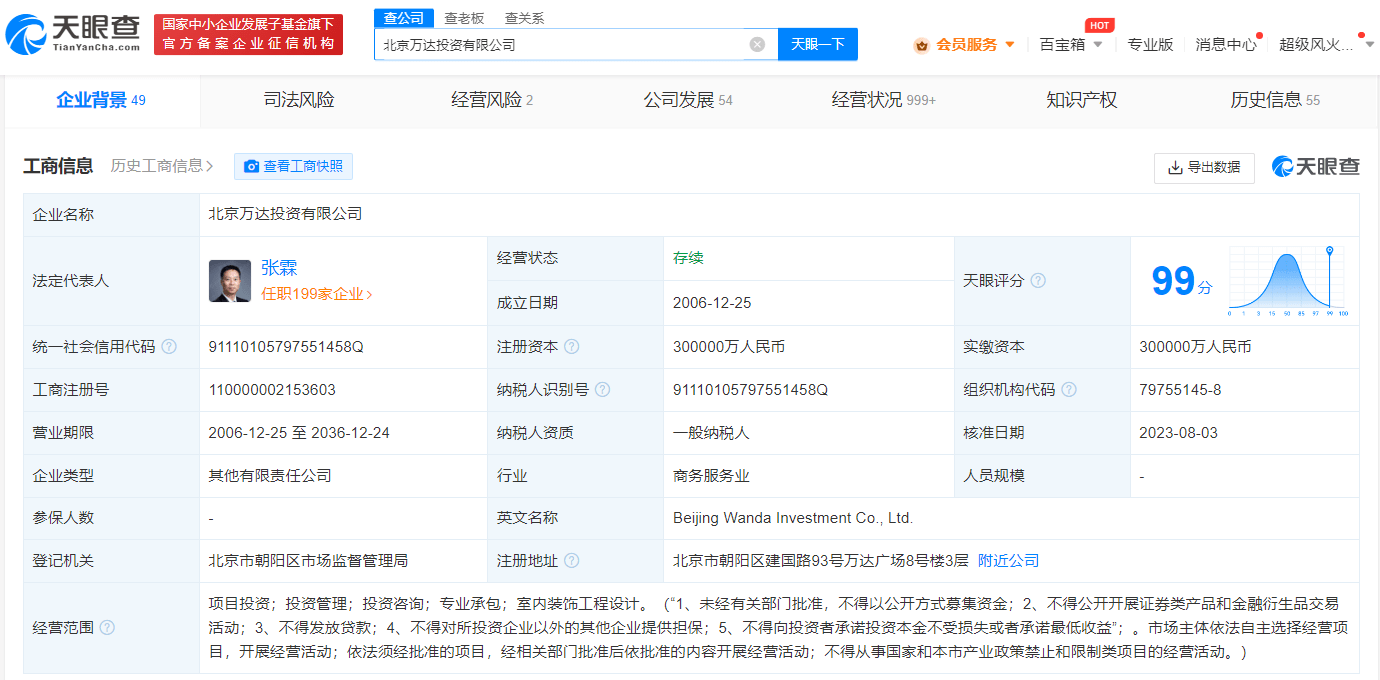
Task: Open legal representative 张霖's name link
Action: pos(279,268)
